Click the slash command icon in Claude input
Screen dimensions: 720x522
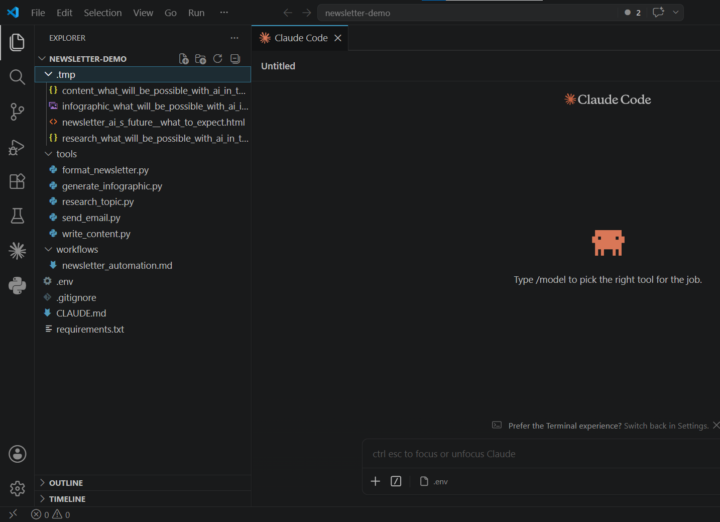(x=396, y=481)
